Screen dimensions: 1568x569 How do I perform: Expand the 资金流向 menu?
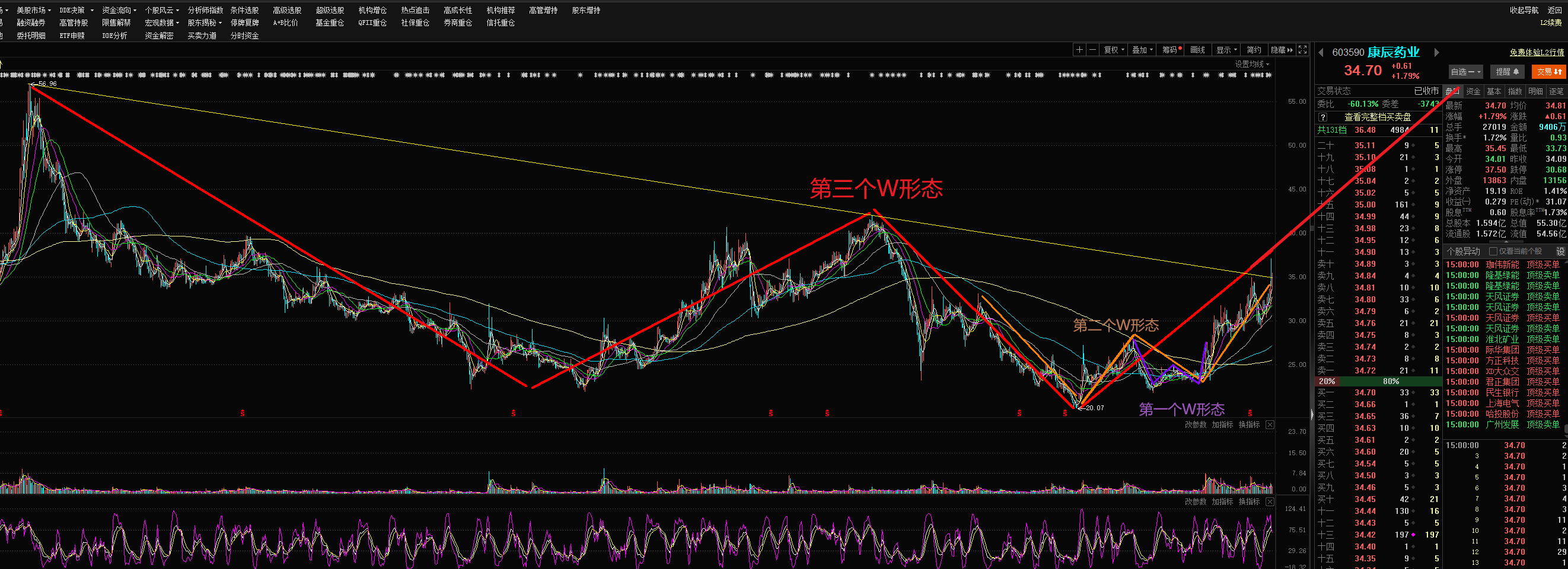click(119, 10)
